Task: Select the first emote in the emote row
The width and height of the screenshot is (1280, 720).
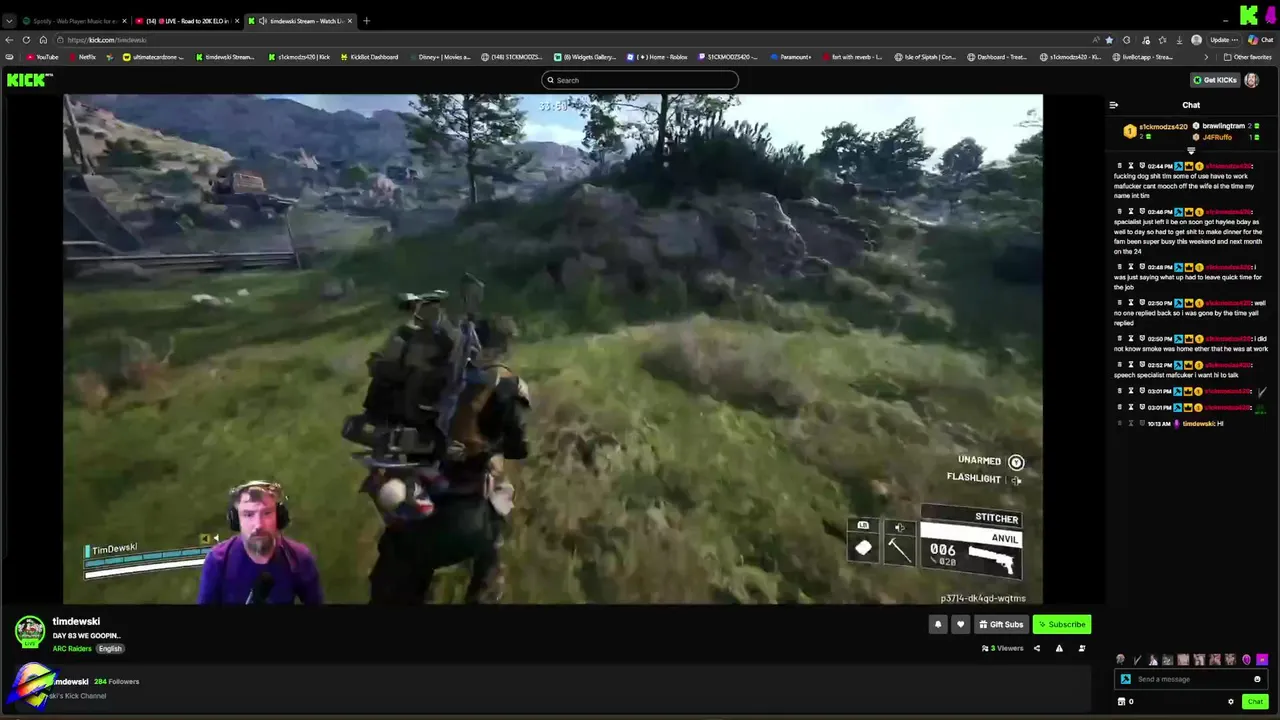Action: click(x=1120, y=660)
